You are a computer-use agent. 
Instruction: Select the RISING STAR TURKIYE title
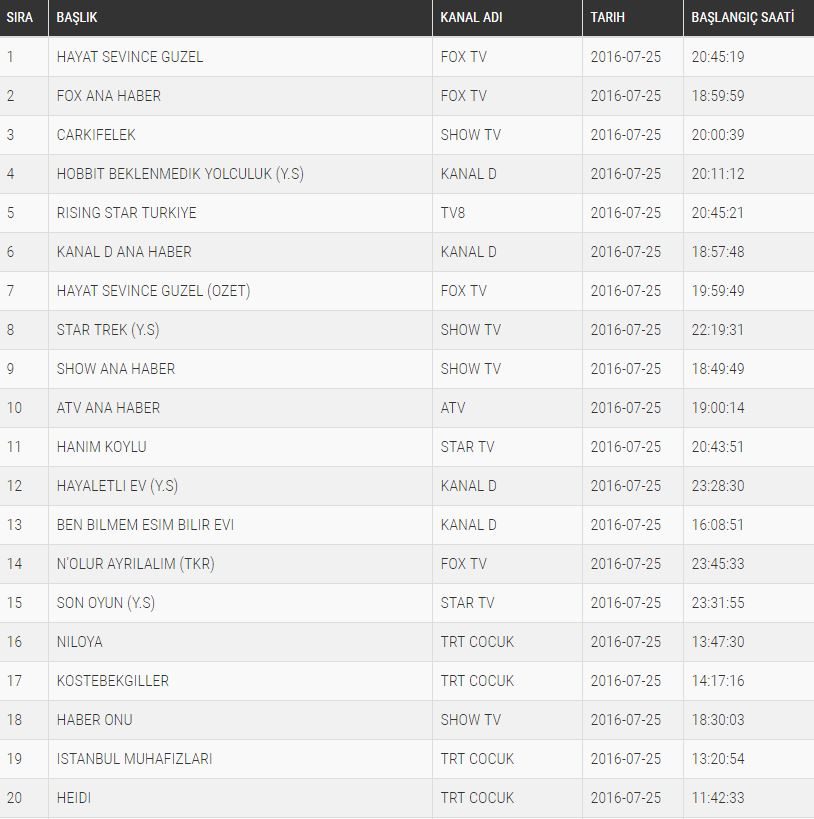126,213
